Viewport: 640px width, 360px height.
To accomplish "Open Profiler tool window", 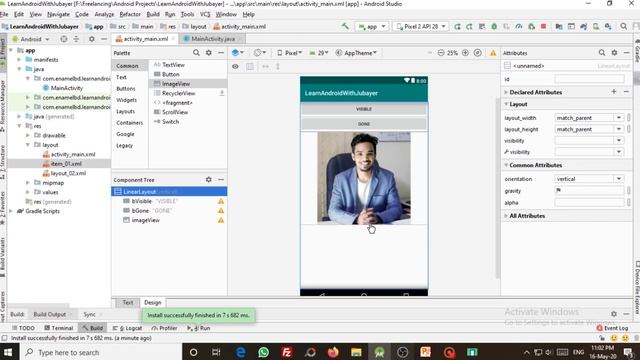I will [x=164, y=328].
